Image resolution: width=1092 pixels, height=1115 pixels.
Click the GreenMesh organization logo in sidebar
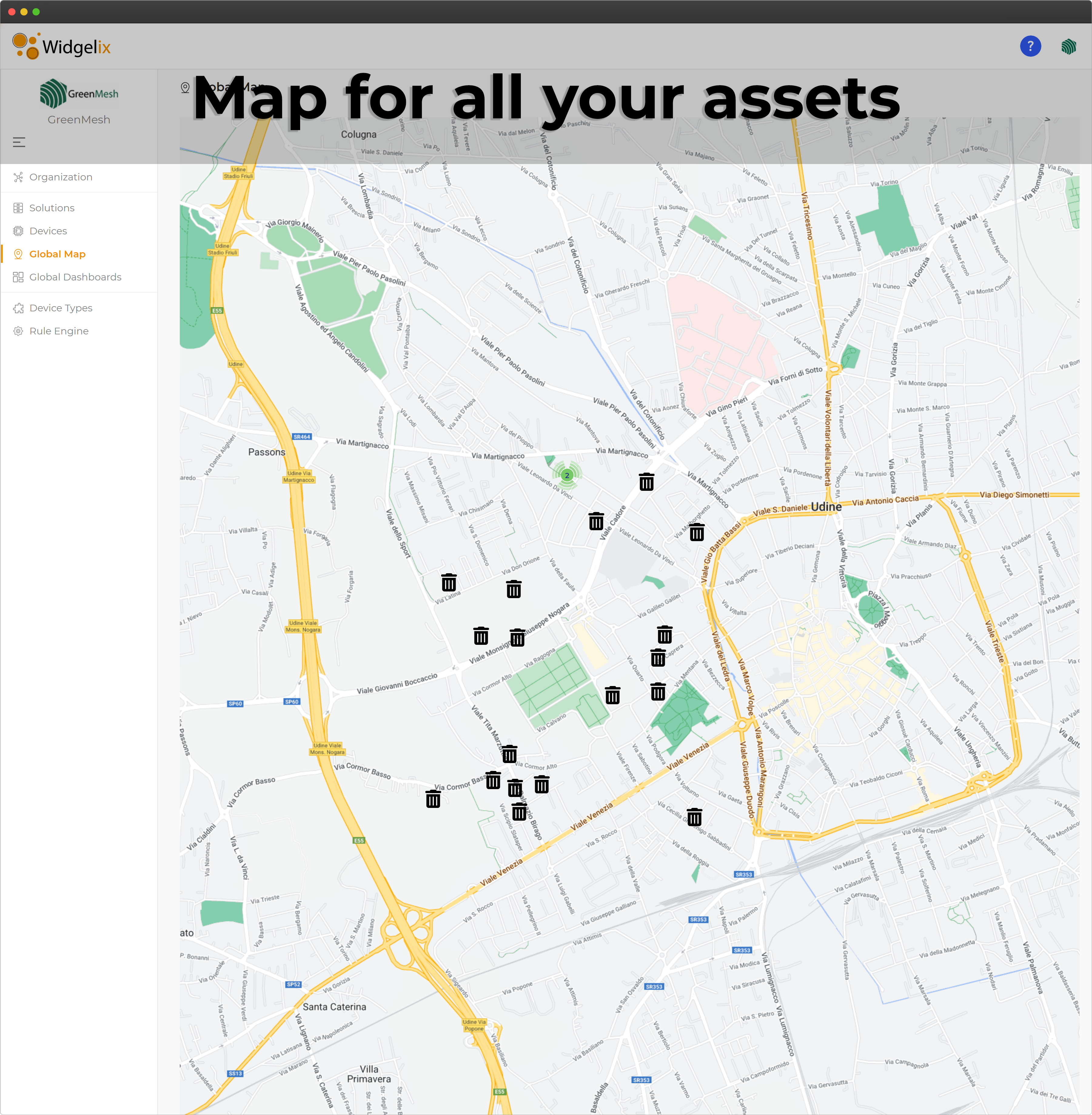click(79, 93)
